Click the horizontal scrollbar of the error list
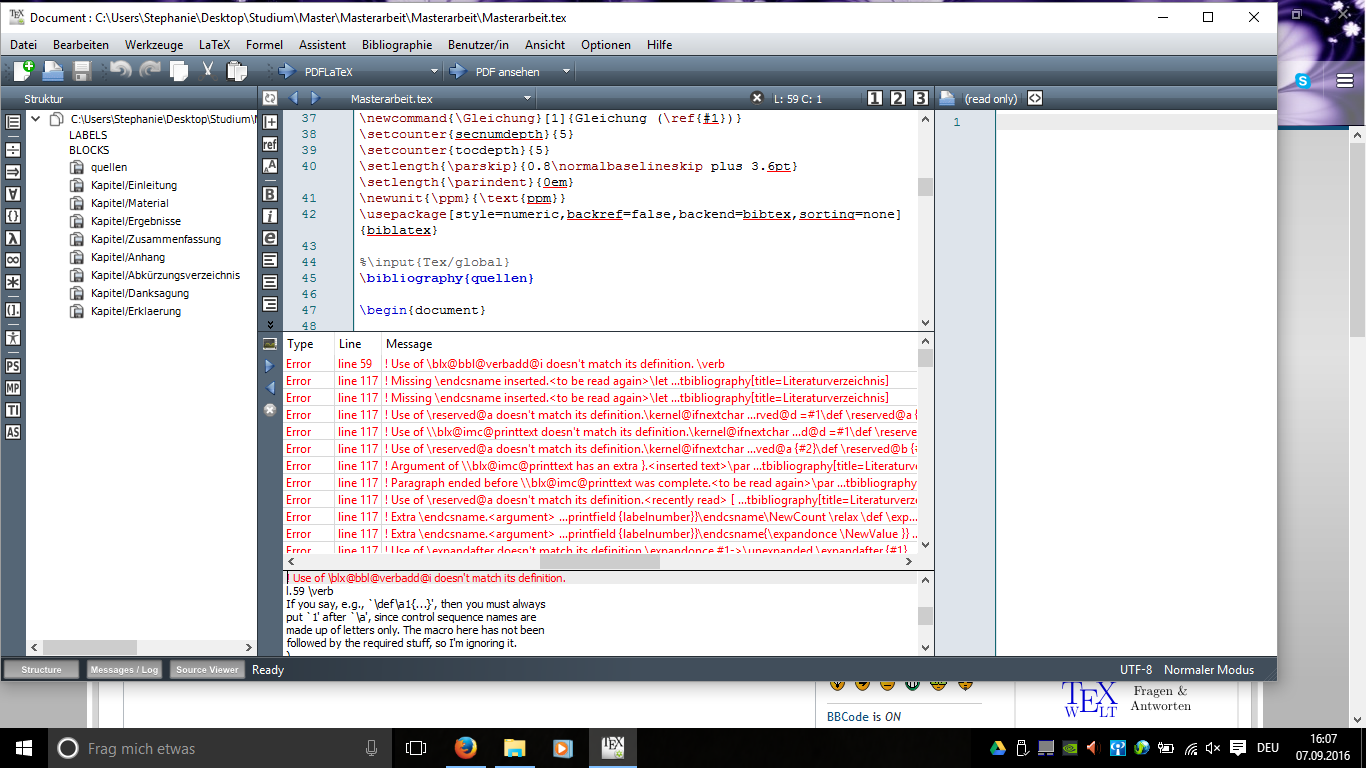 [600, 562]
